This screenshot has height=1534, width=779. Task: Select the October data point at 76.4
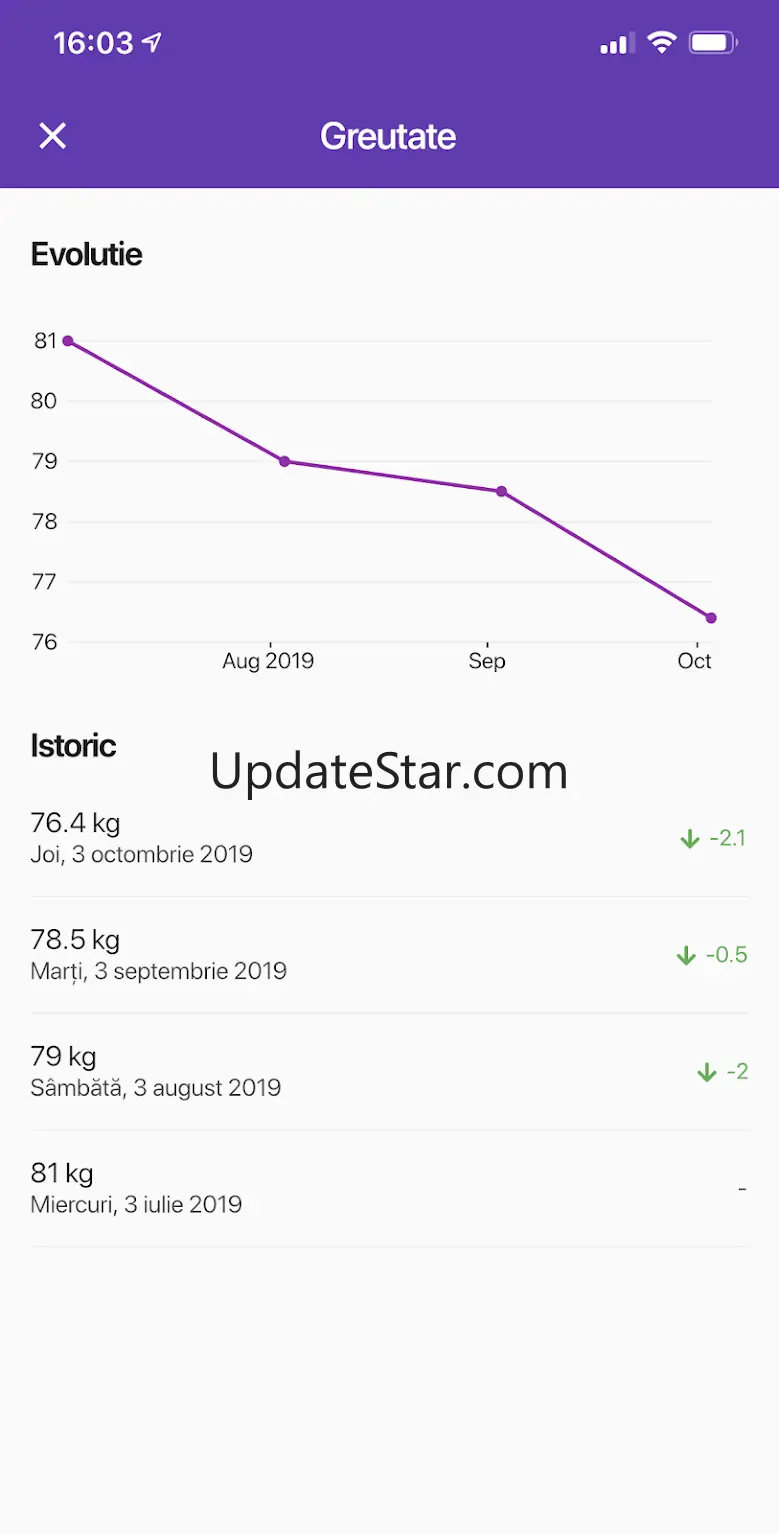click(711, 618)
